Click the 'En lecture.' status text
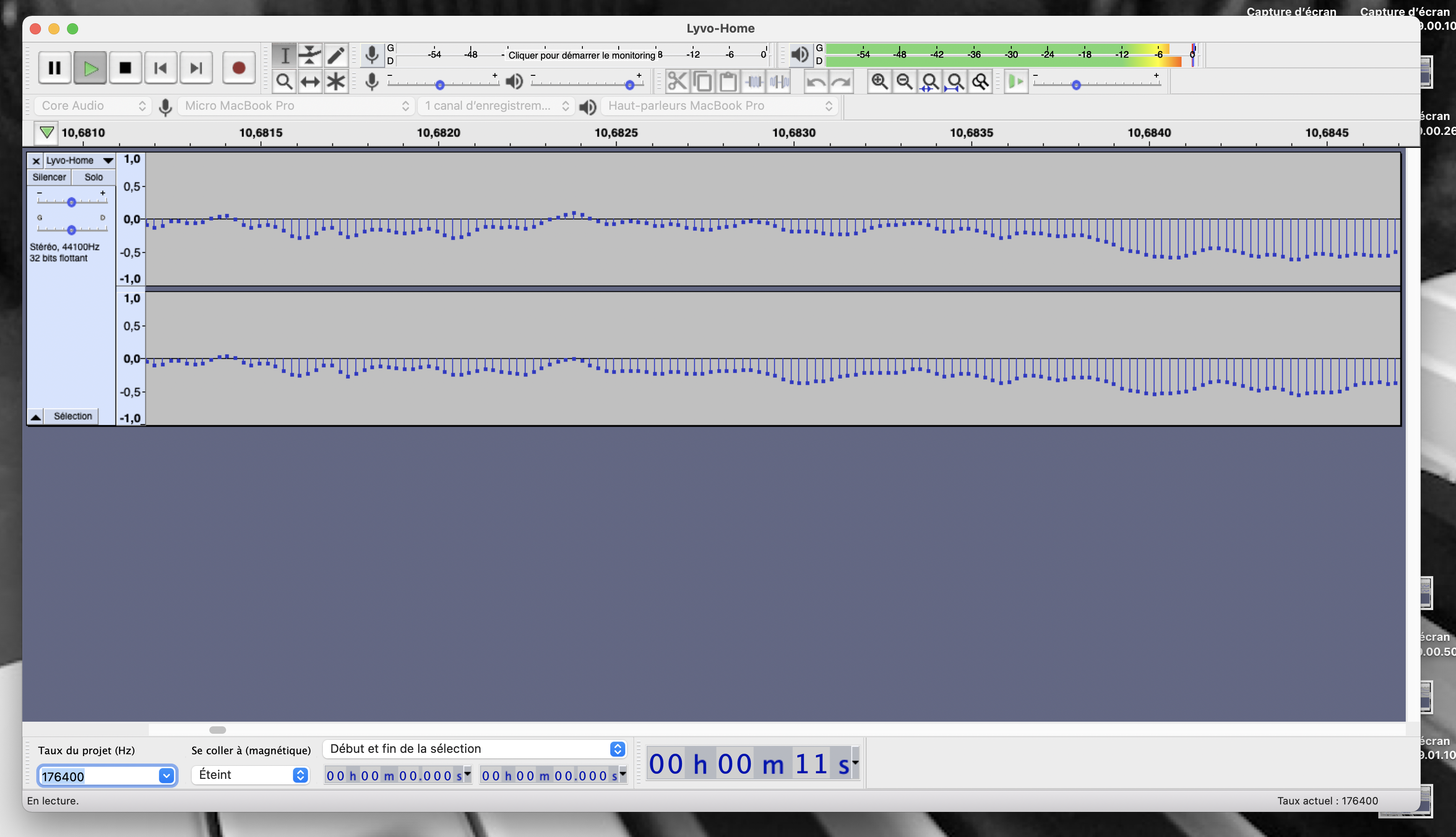Image resolution: width=1456 pixels, height=837 pixels. click(x=53, y=800)
